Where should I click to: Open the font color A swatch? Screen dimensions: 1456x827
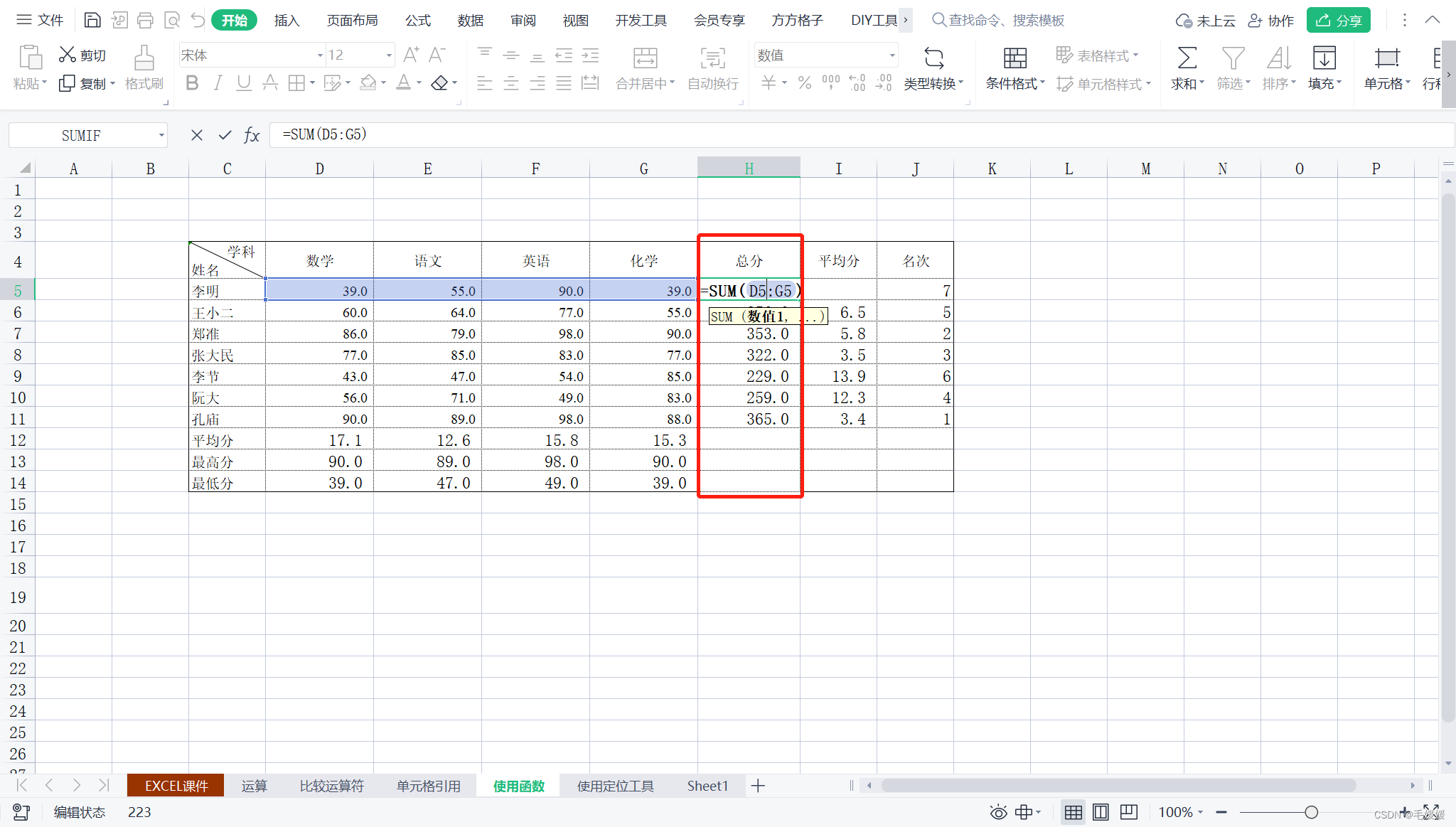[x=403, y=83]
